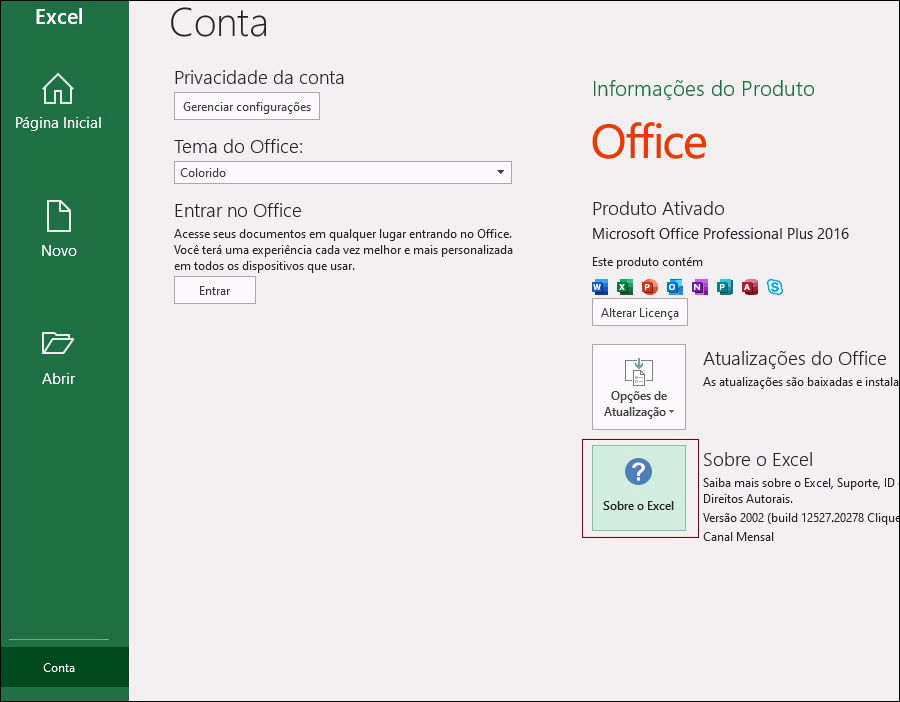
Task: Click the Canal Mensal text
Action: click(x=738, y=537)
